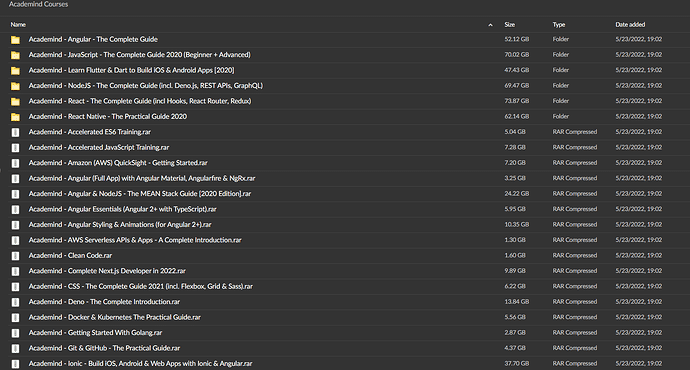Select file name Deno - The Complete Introduction.rar

[104, 301]
